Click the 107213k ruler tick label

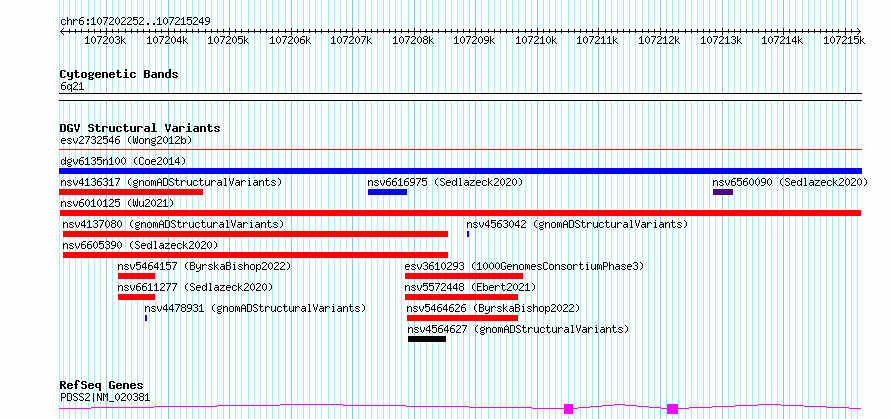pos(721,40)
